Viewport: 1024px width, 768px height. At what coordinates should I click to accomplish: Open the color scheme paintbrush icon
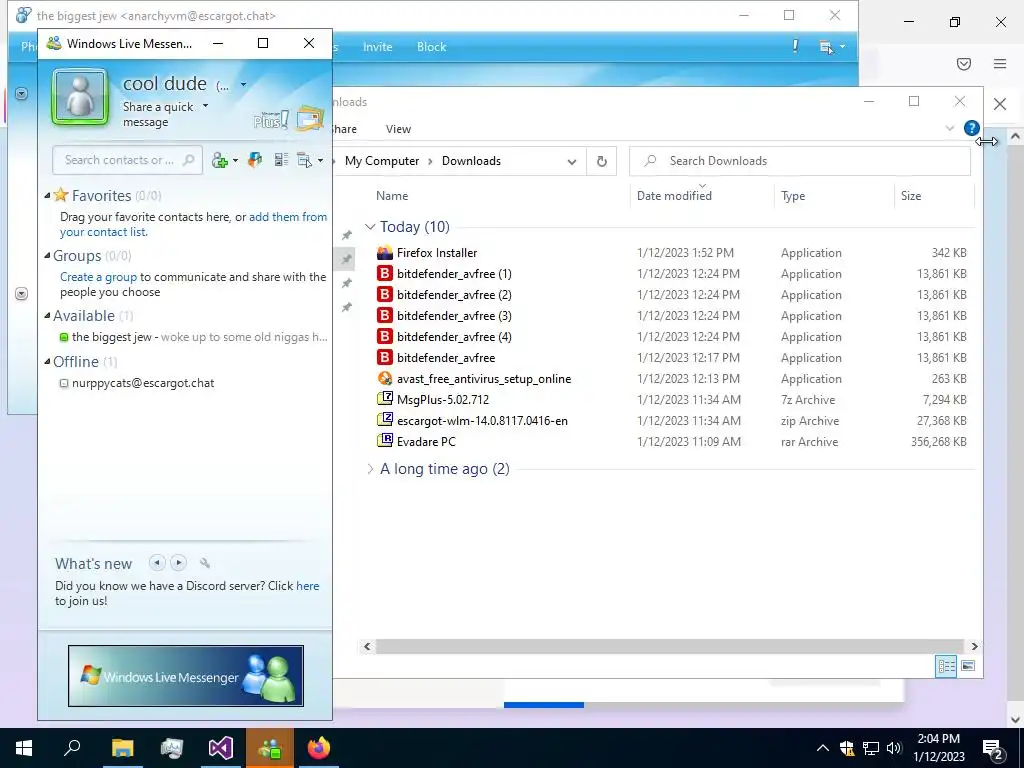click(255, 160)
